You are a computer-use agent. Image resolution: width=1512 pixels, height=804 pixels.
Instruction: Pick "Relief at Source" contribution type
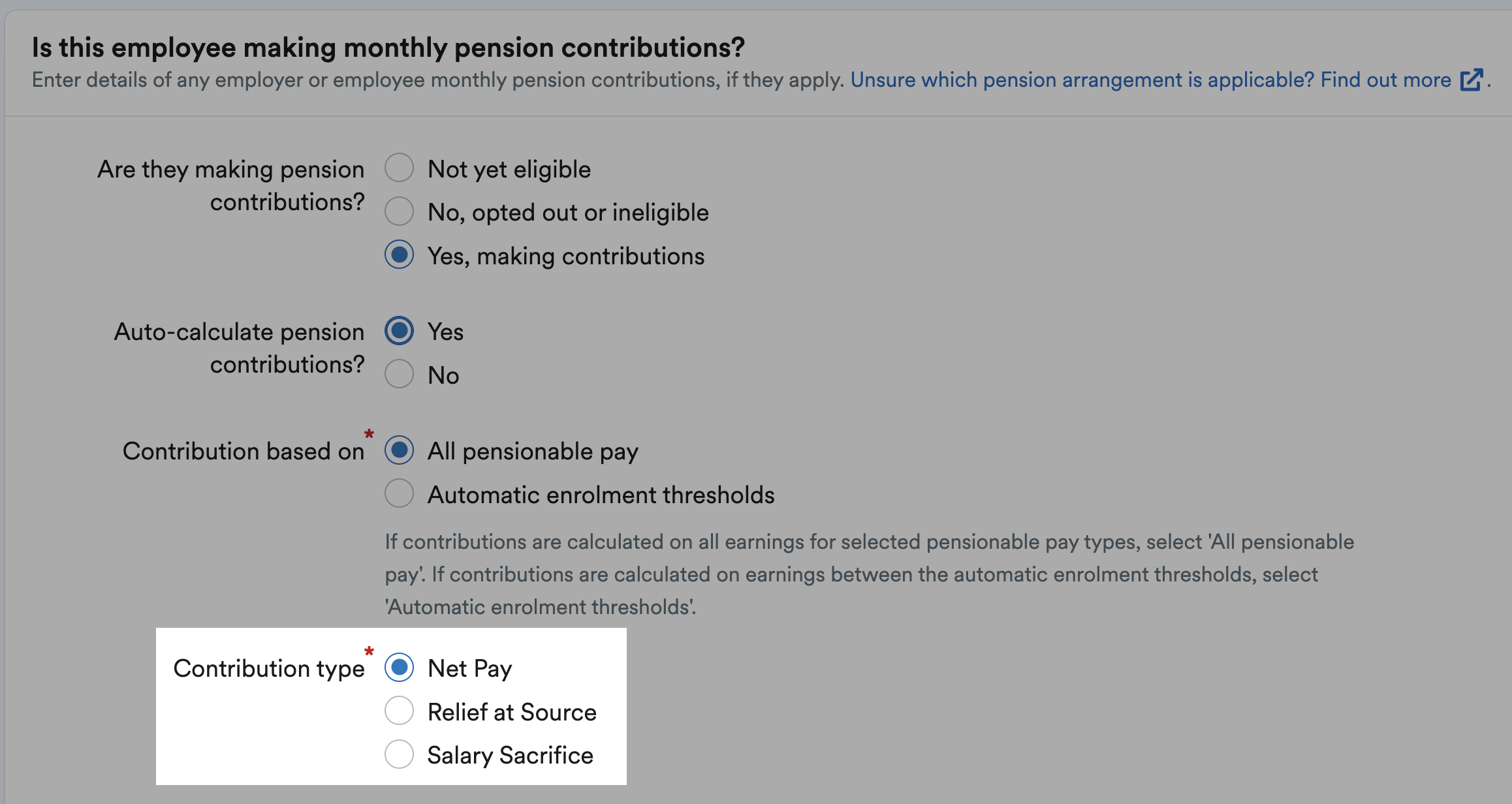(x=399, y=711)
